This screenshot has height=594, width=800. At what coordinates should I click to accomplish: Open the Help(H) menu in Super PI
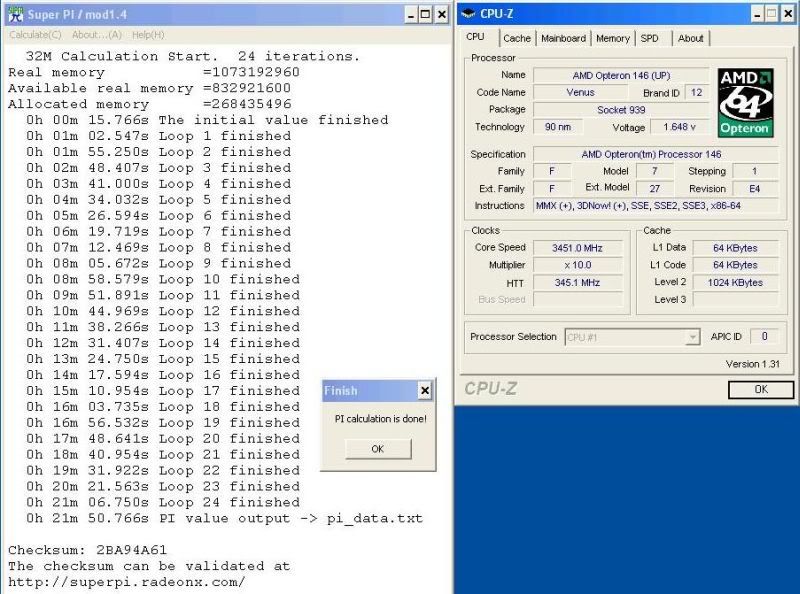click(x=148, y=35)
